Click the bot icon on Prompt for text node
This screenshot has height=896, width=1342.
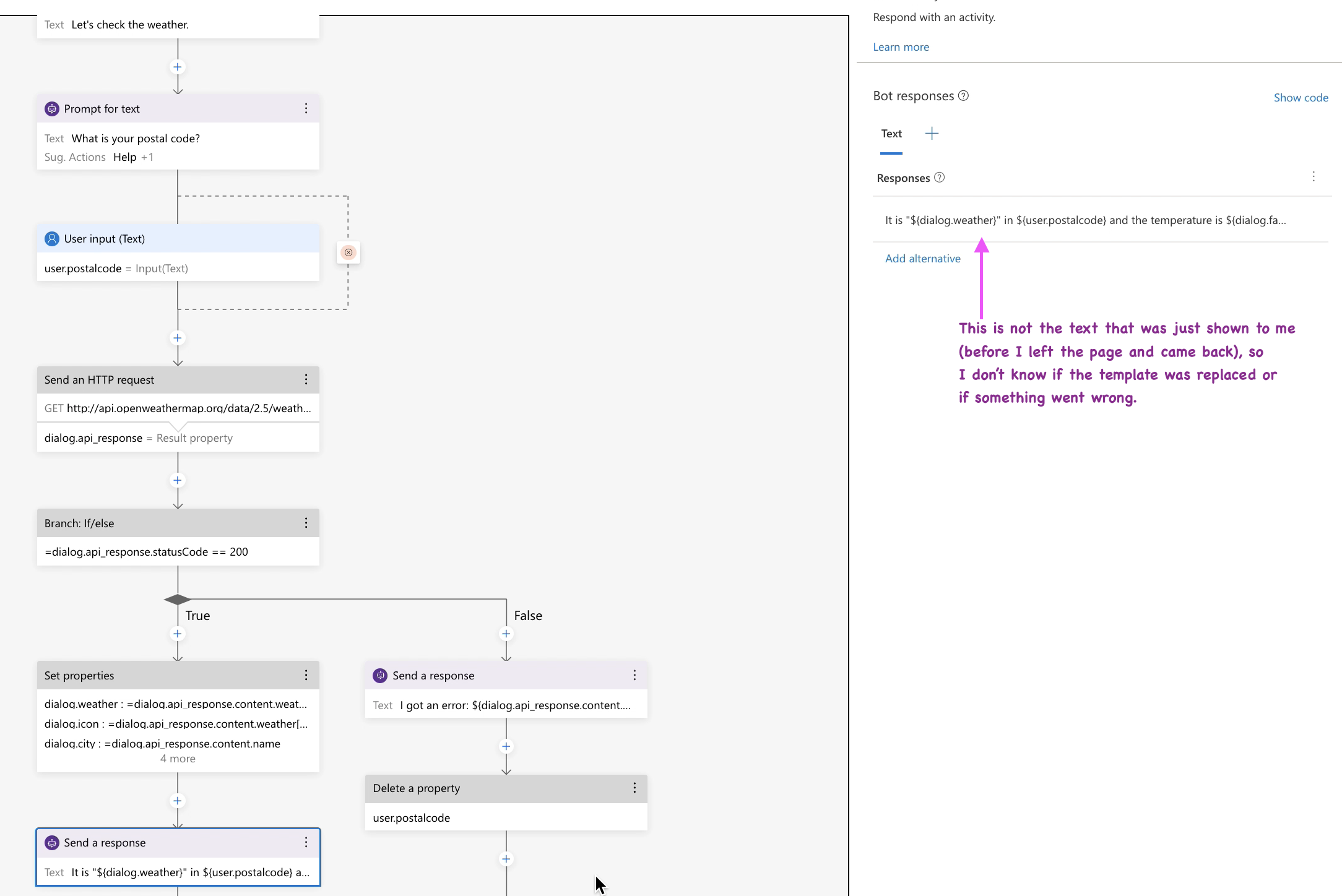coord(52,108)
